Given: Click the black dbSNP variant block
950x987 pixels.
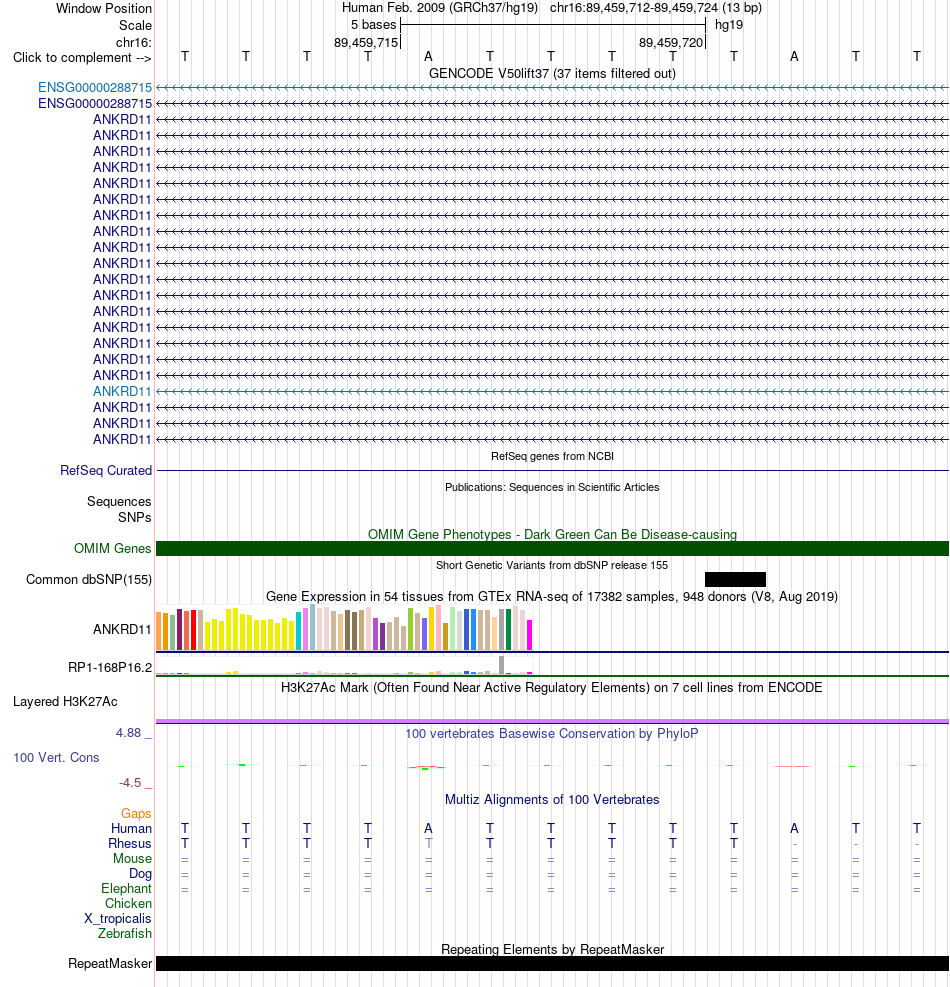Looking at the screenshot, I should click(735, 579).
